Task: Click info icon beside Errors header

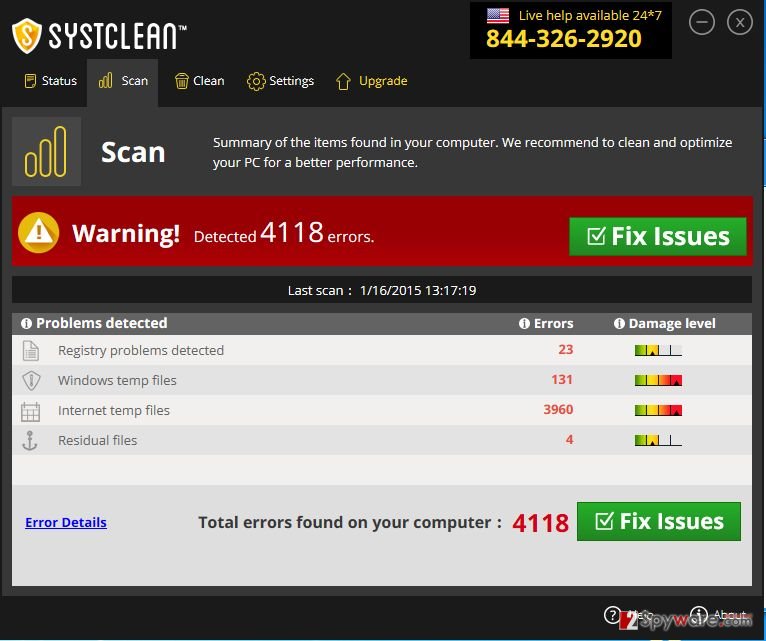Action: [524, 323]
